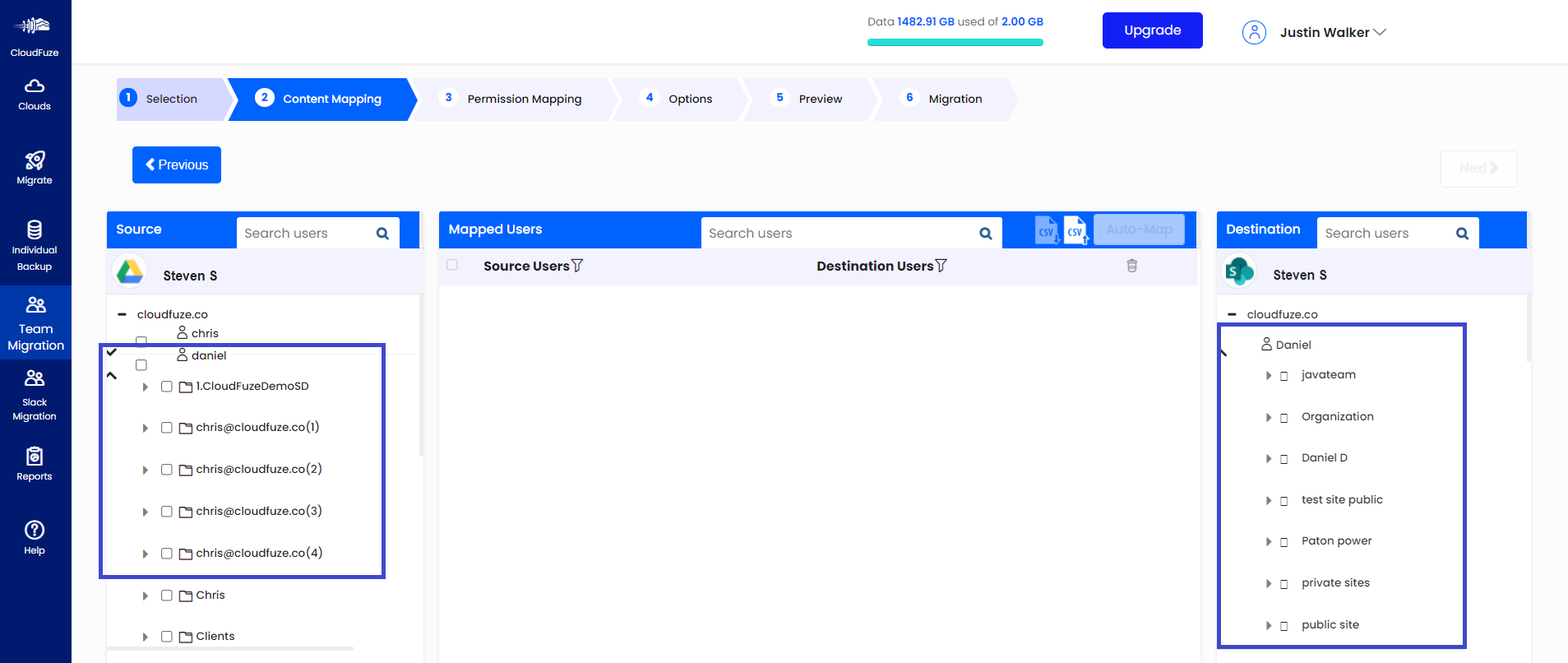
Task: Filter the Destination Users column
Action: 941,266
